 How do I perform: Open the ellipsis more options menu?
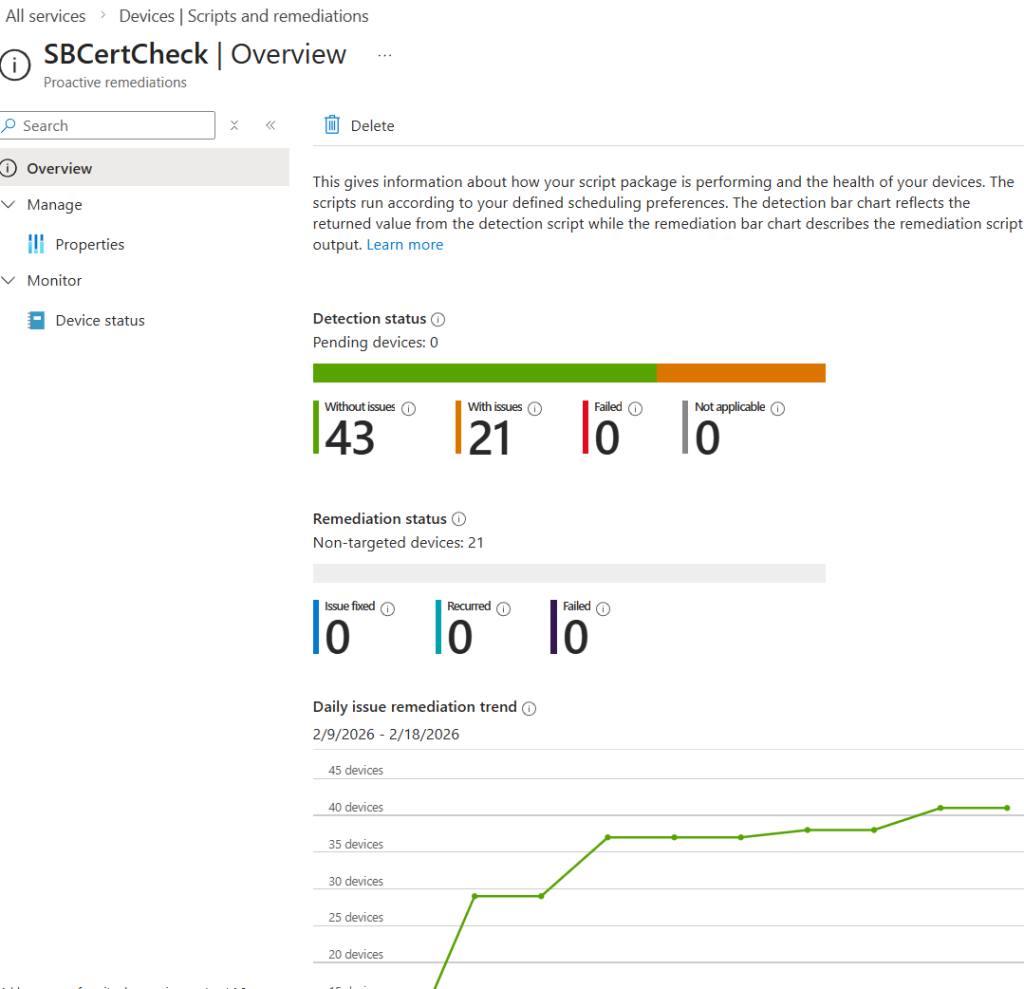pyautogui.click(x=385, y=55)
